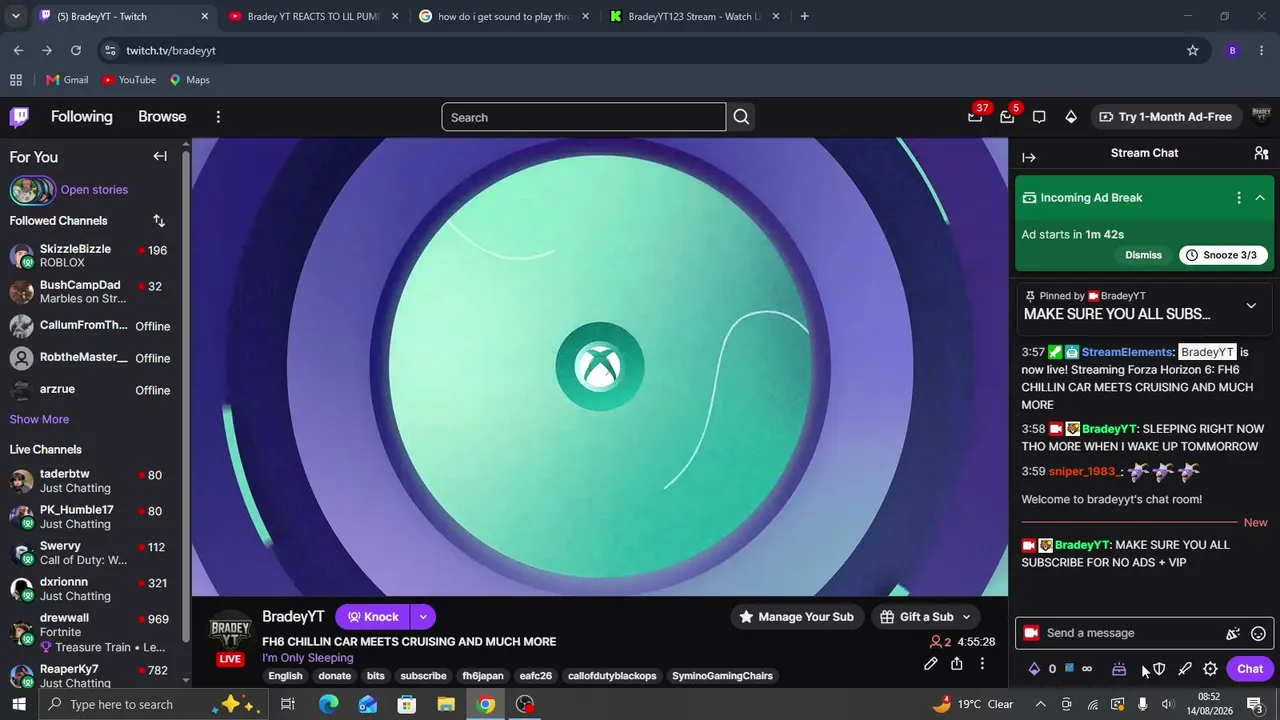This screenshot has width=1280, height=720.
Task: Open the moderator shield tools icon
Action: click(x=1159, y=669)
